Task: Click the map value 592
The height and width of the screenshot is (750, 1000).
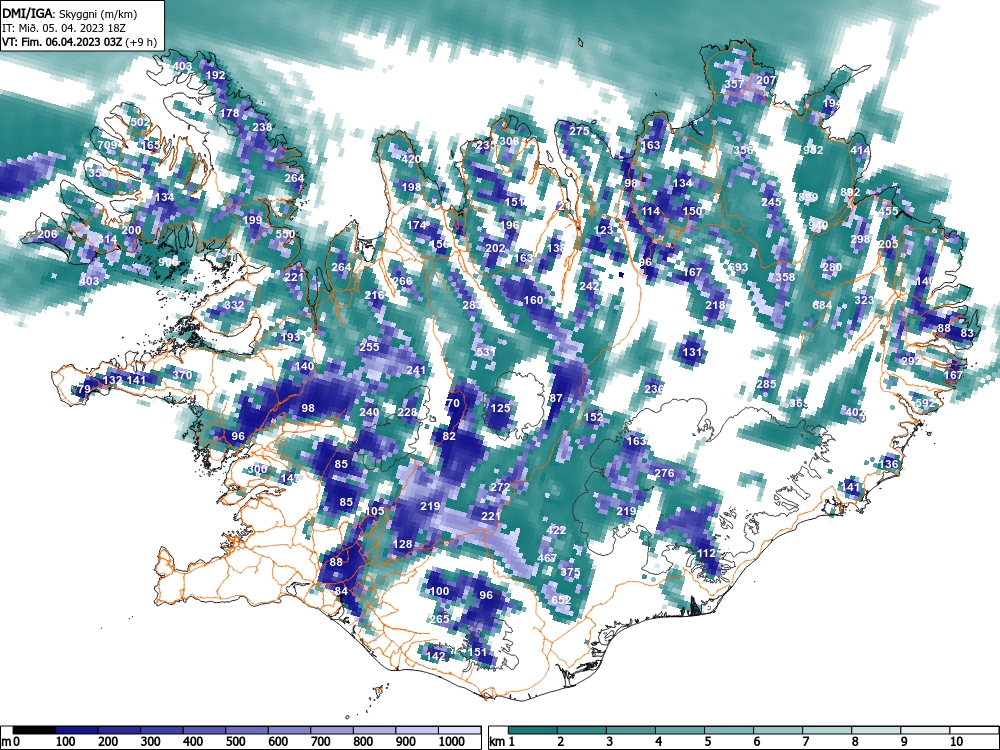Action: 925,403
